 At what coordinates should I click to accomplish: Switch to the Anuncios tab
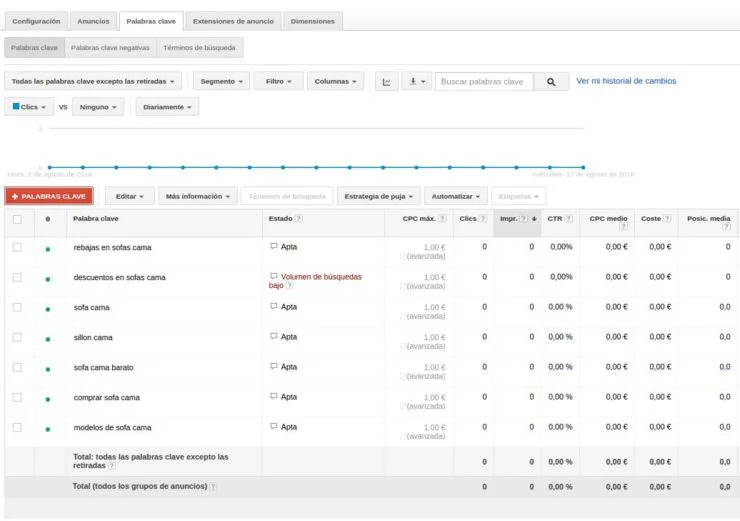pyautogui.click(x=93, y=21)
